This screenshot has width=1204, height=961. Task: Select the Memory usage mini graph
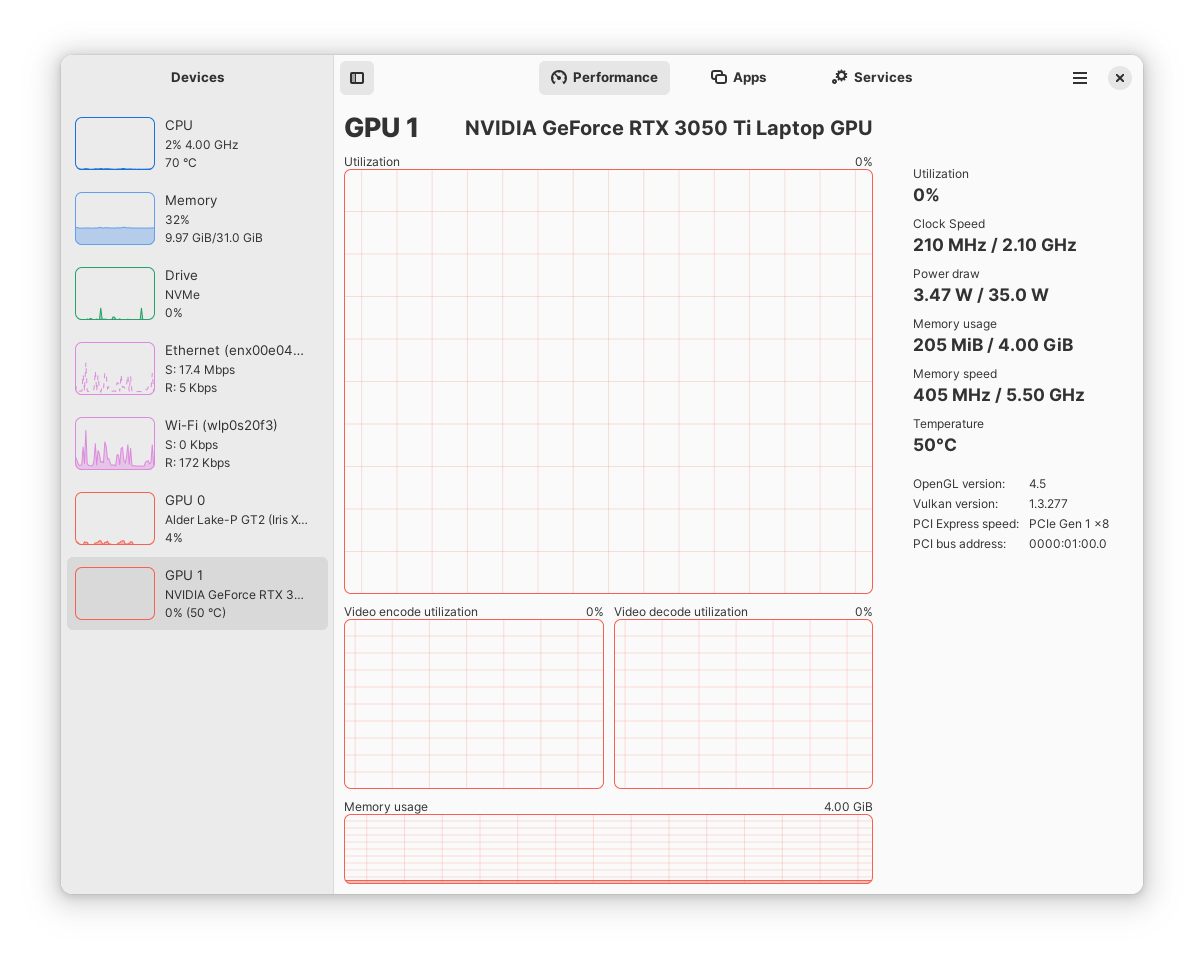click(115, 219)
